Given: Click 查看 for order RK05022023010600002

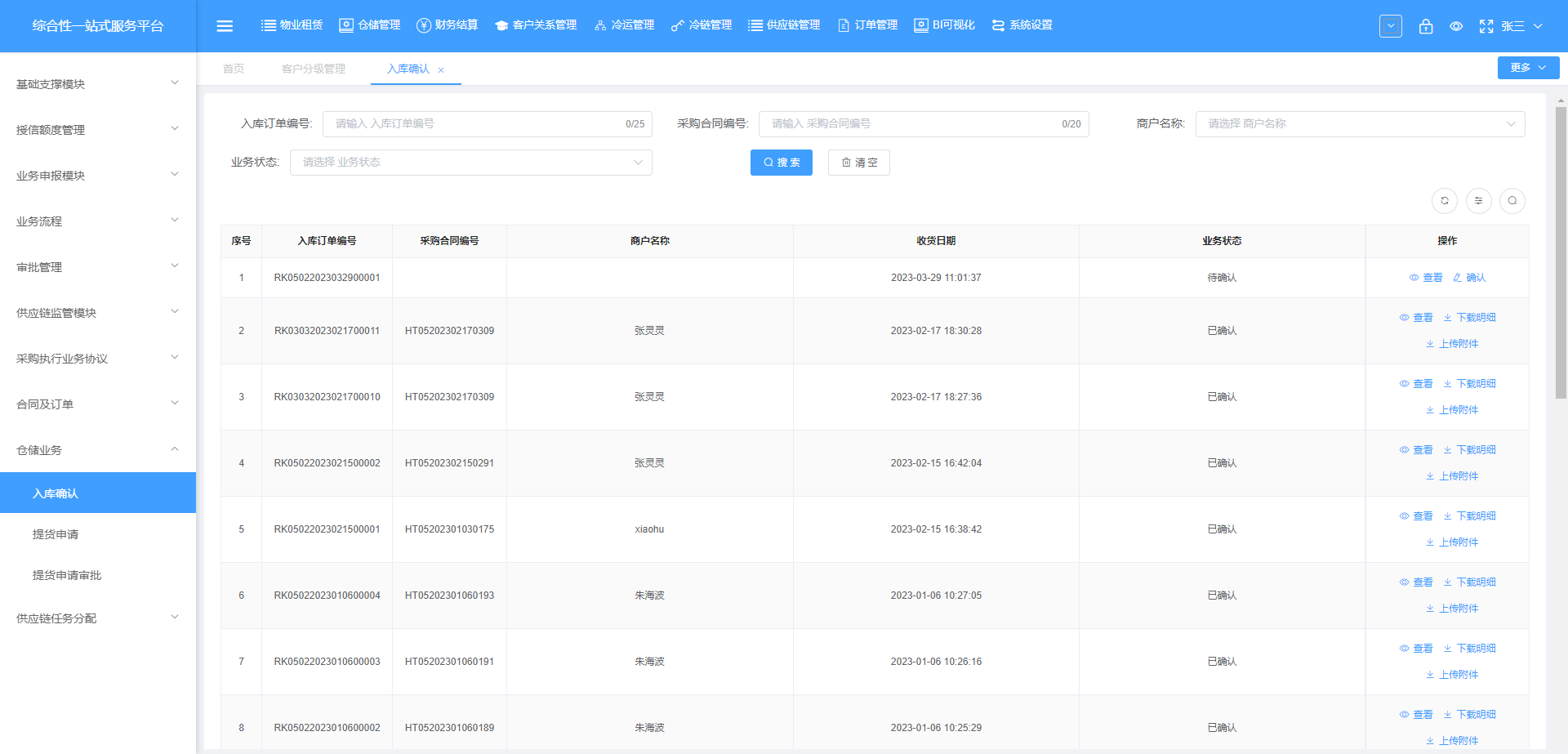Looking at the screenshot, I should (x=1416, y=715).
